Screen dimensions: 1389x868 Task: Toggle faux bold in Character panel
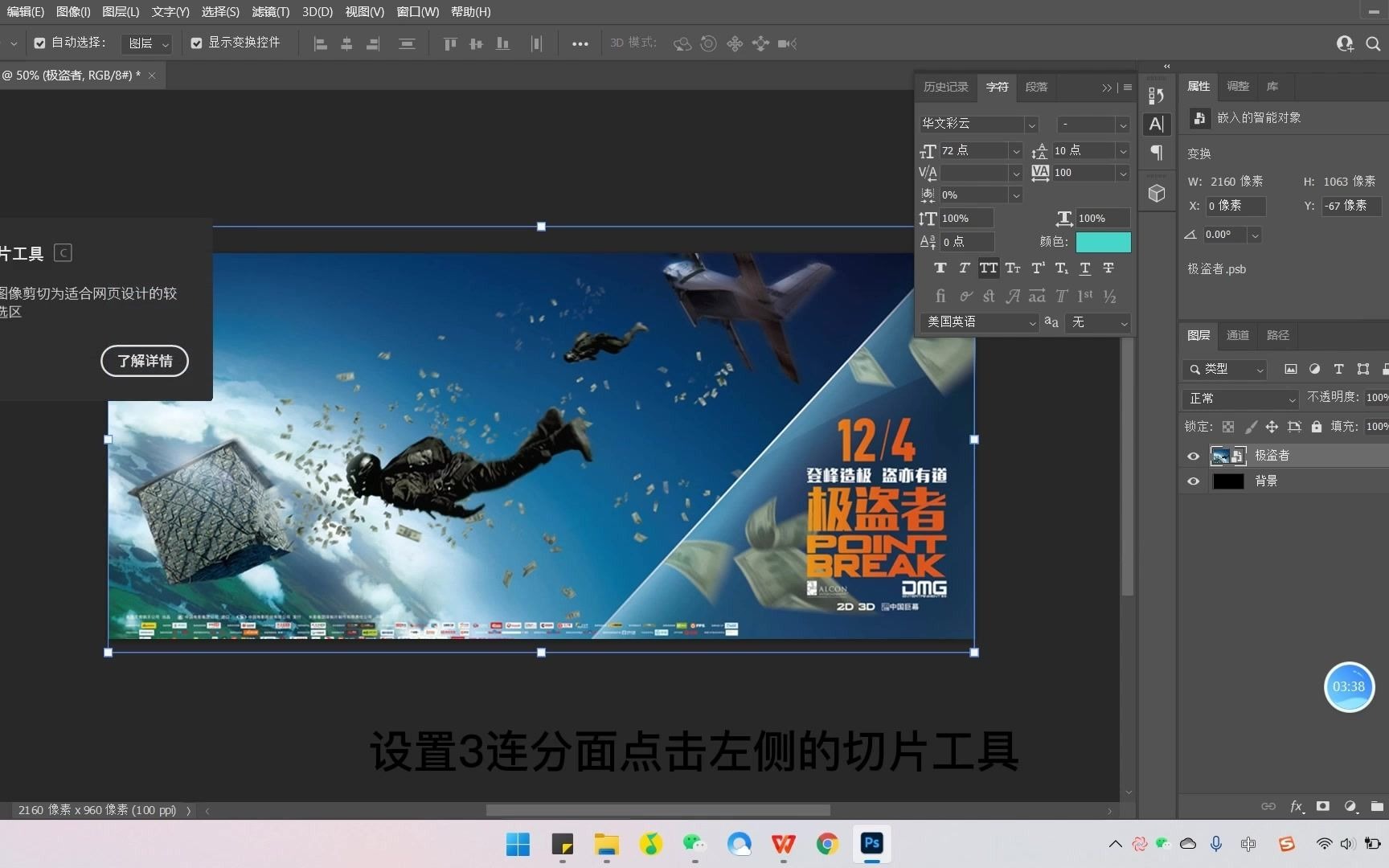point(940,268)
